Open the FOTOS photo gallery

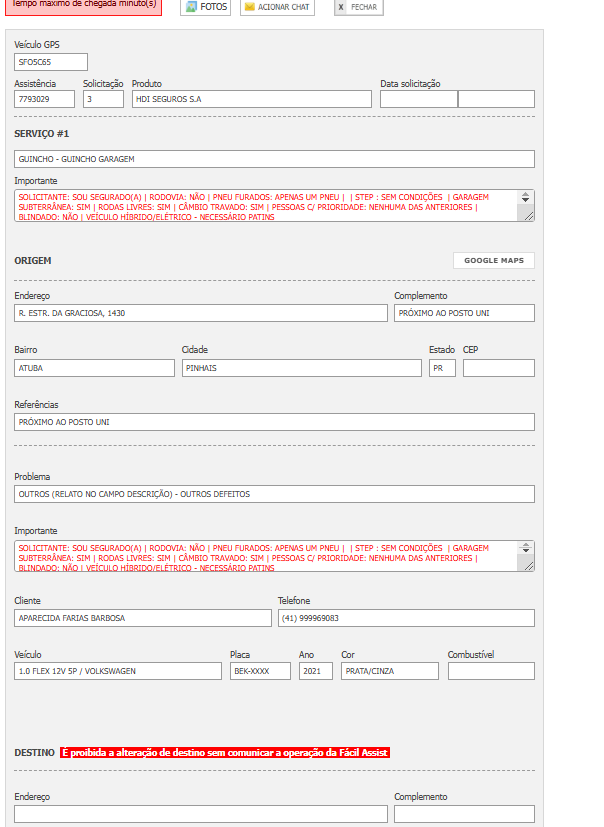(206, 7)
